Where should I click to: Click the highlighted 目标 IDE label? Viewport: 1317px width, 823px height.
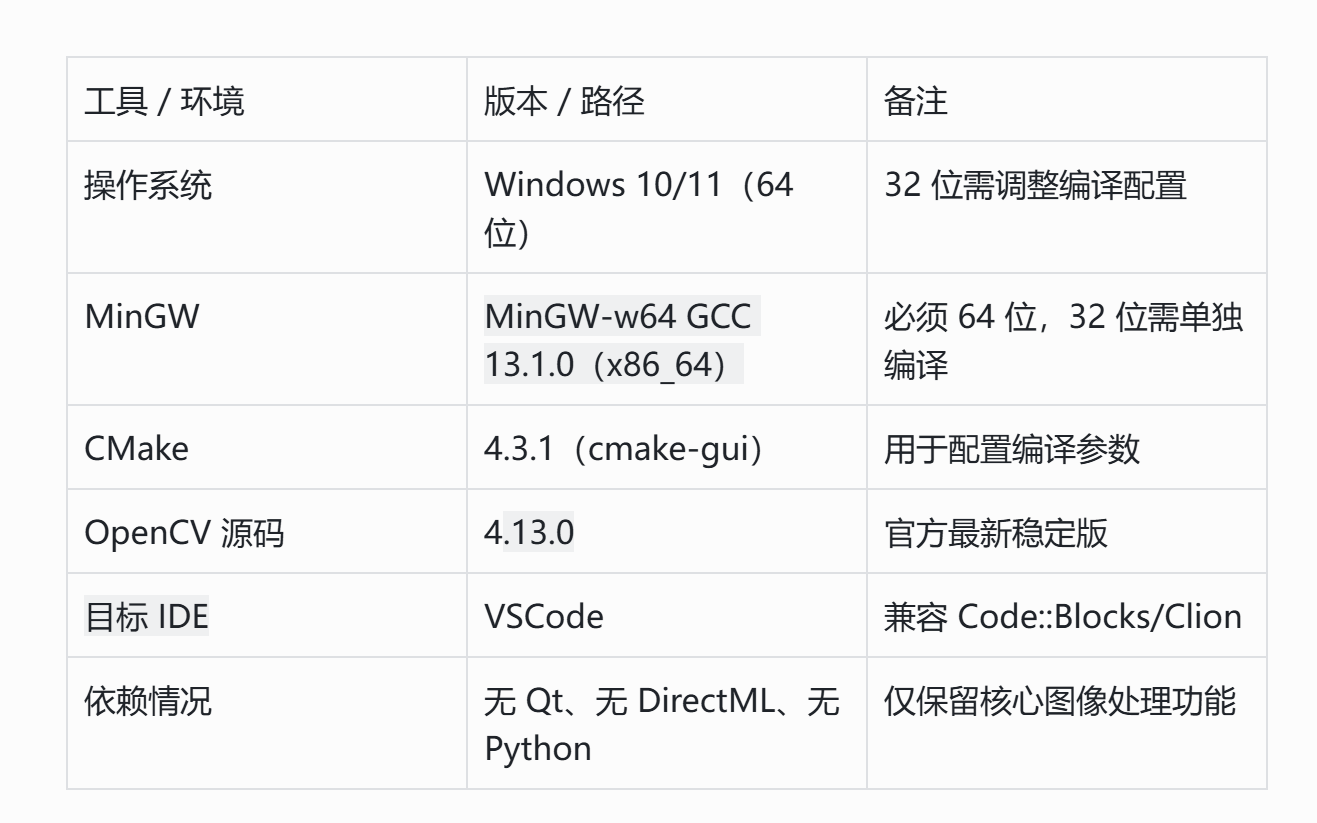click(x=146, y=616)
